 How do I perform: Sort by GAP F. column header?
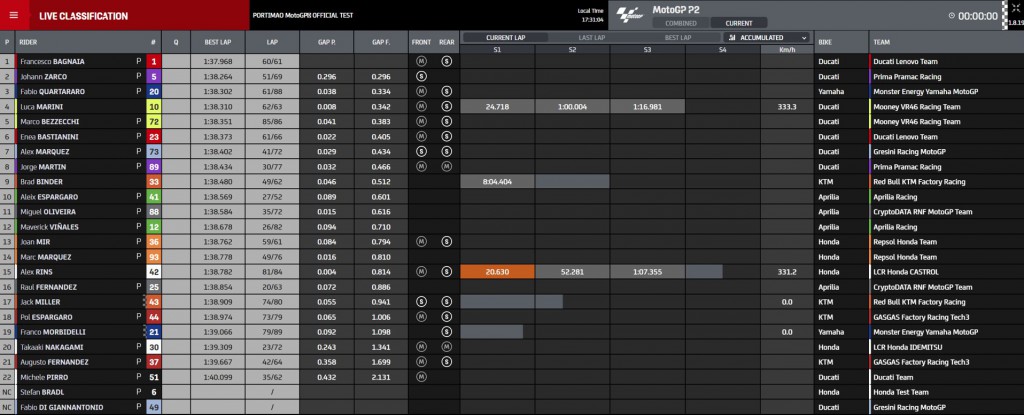(381, 42)
